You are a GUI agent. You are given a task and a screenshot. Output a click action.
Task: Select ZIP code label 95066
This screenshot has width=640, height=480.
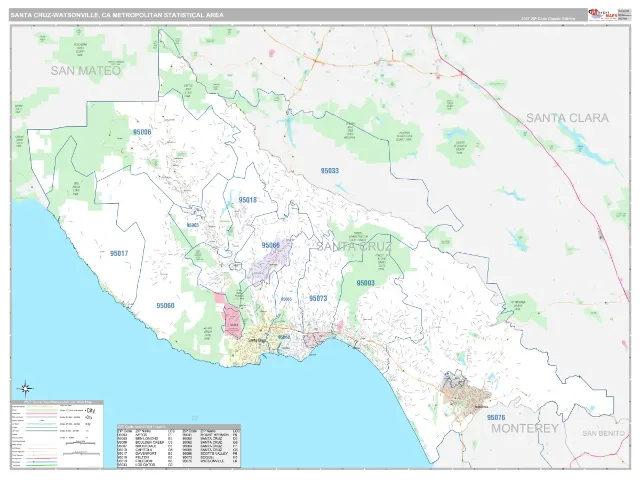[271, 245]
